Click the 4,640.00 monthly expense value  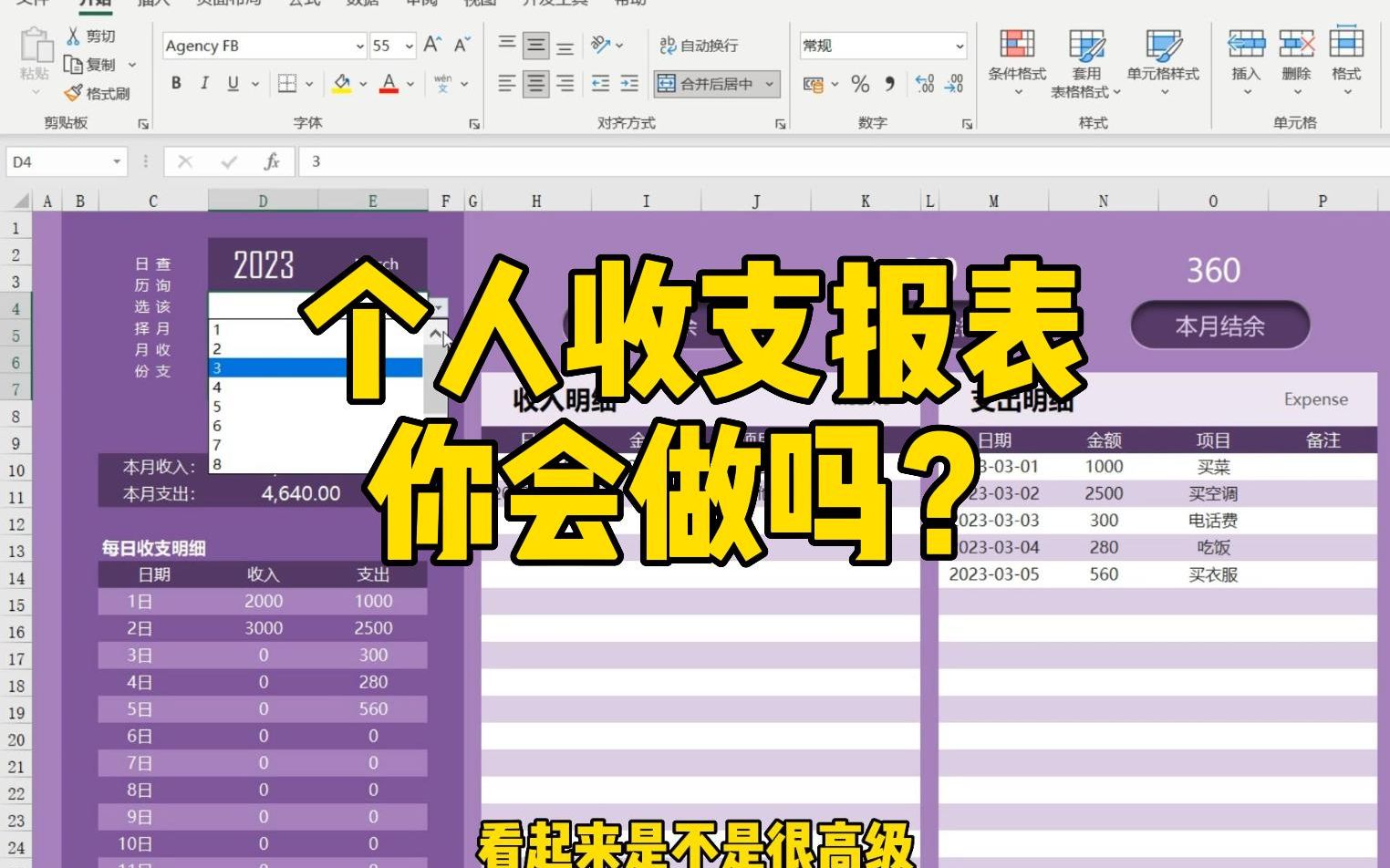[x=301, y=493]
